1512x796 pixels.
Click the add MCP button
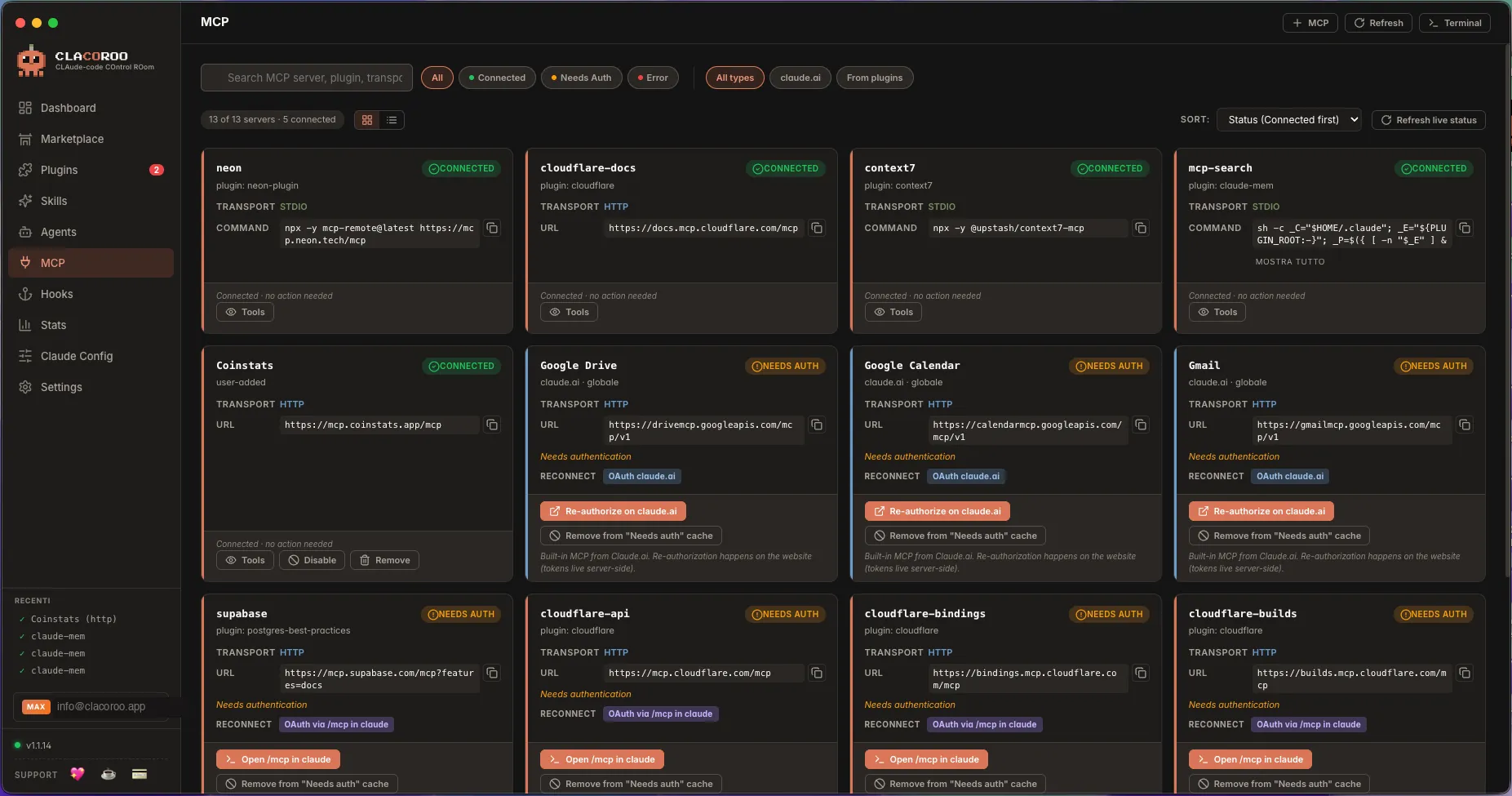click(1310, 23)
